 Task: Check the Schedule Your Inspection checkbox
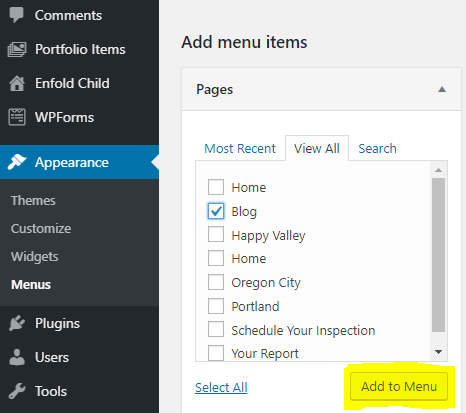pos(216,330)
